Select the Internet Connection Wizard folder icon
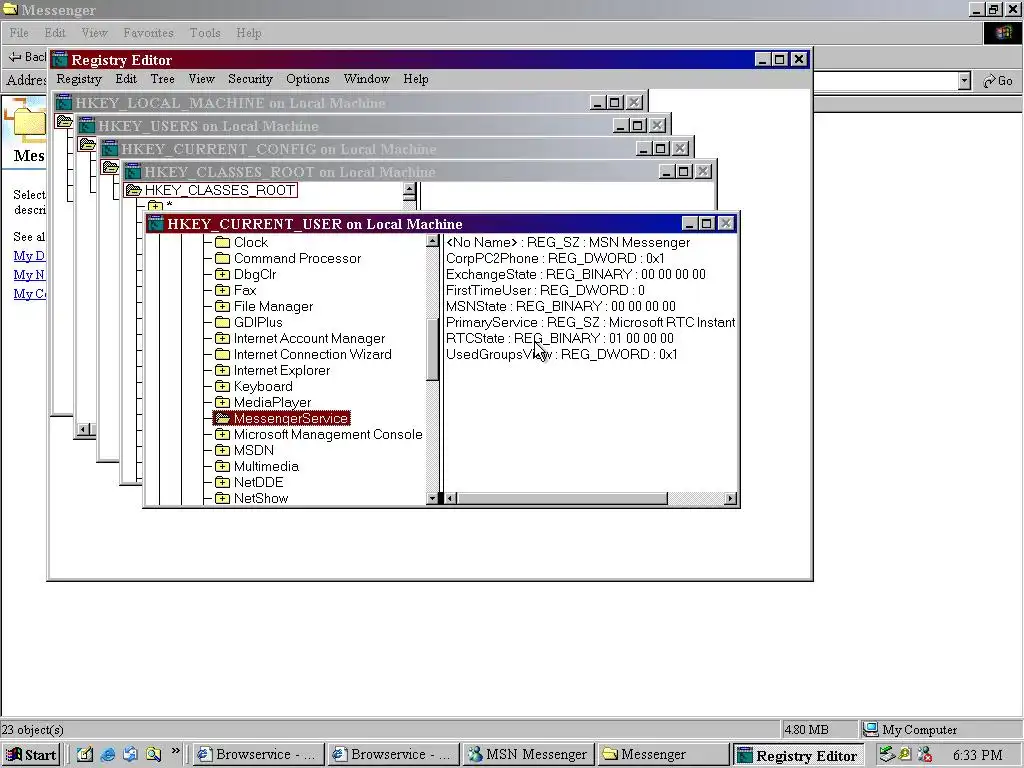 (x=223, y=354)
